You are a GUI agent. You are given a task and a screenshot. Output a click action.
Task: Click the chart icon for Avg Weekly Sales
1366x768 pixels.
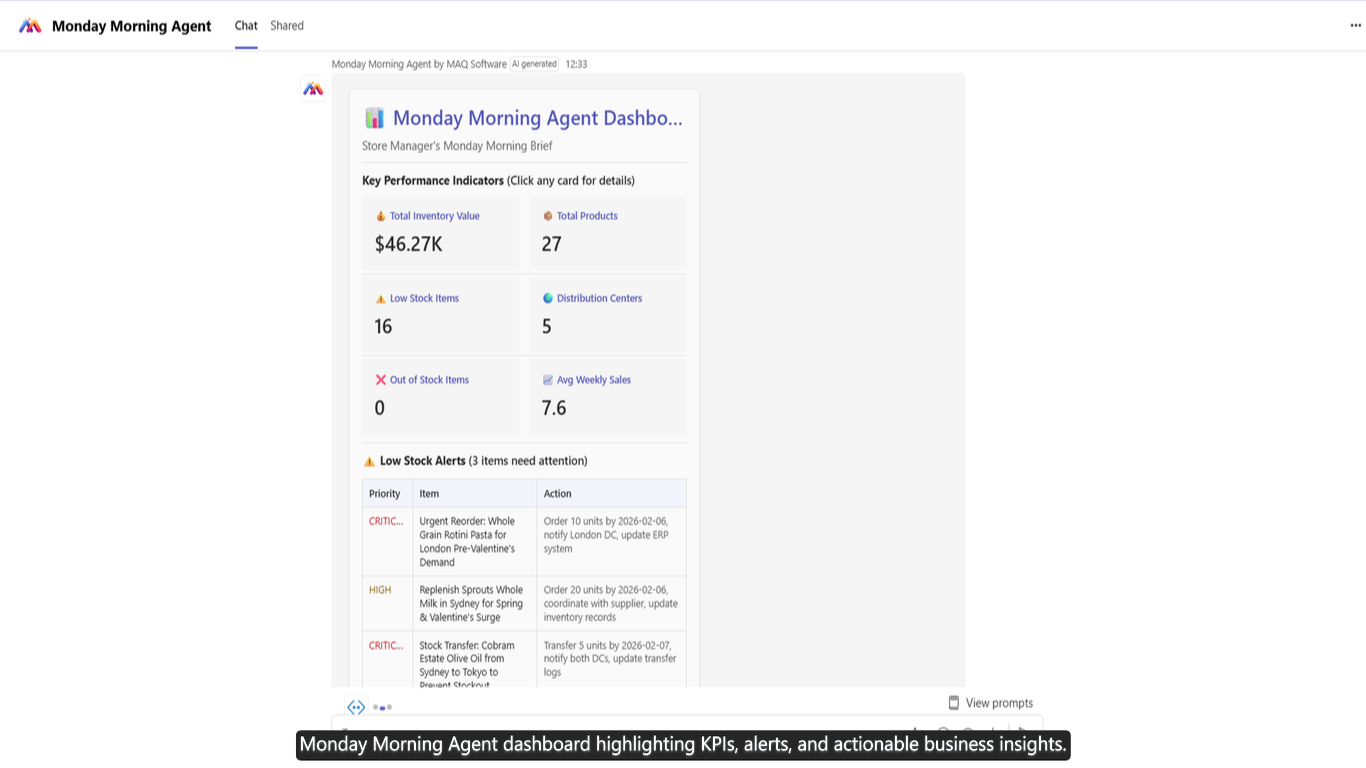pos(547,380)
